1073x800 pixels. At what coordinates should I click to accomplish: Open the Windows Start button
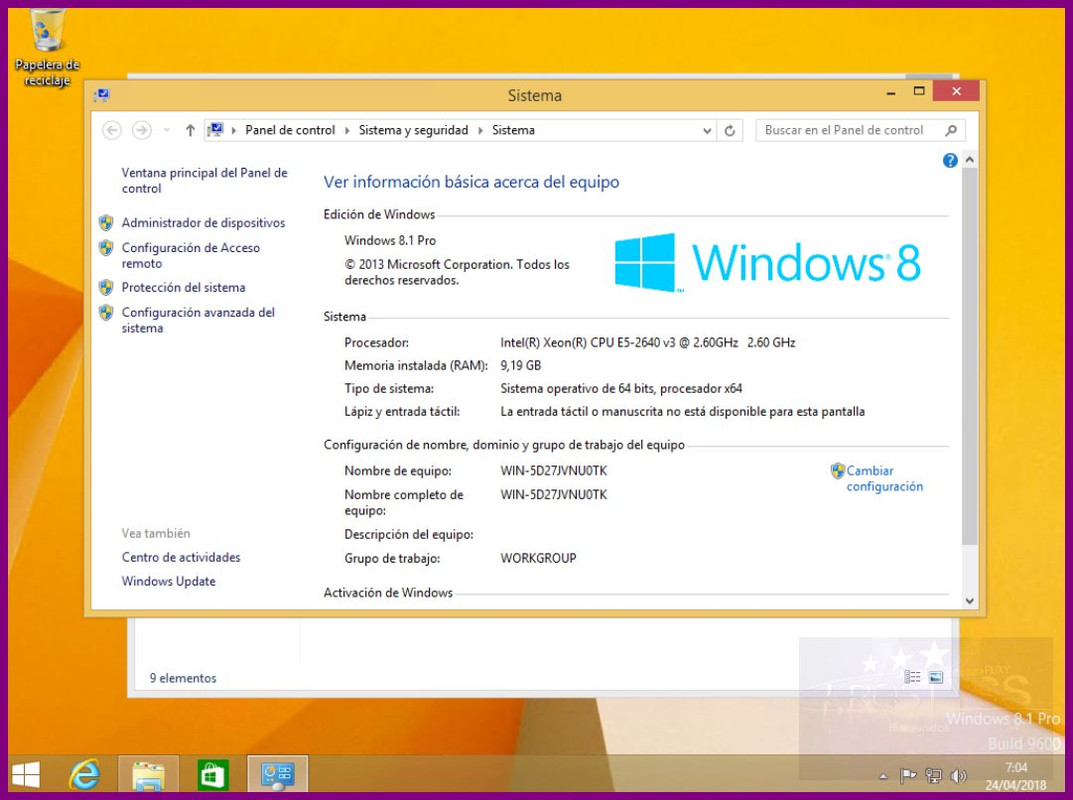(x=27, y=775)
